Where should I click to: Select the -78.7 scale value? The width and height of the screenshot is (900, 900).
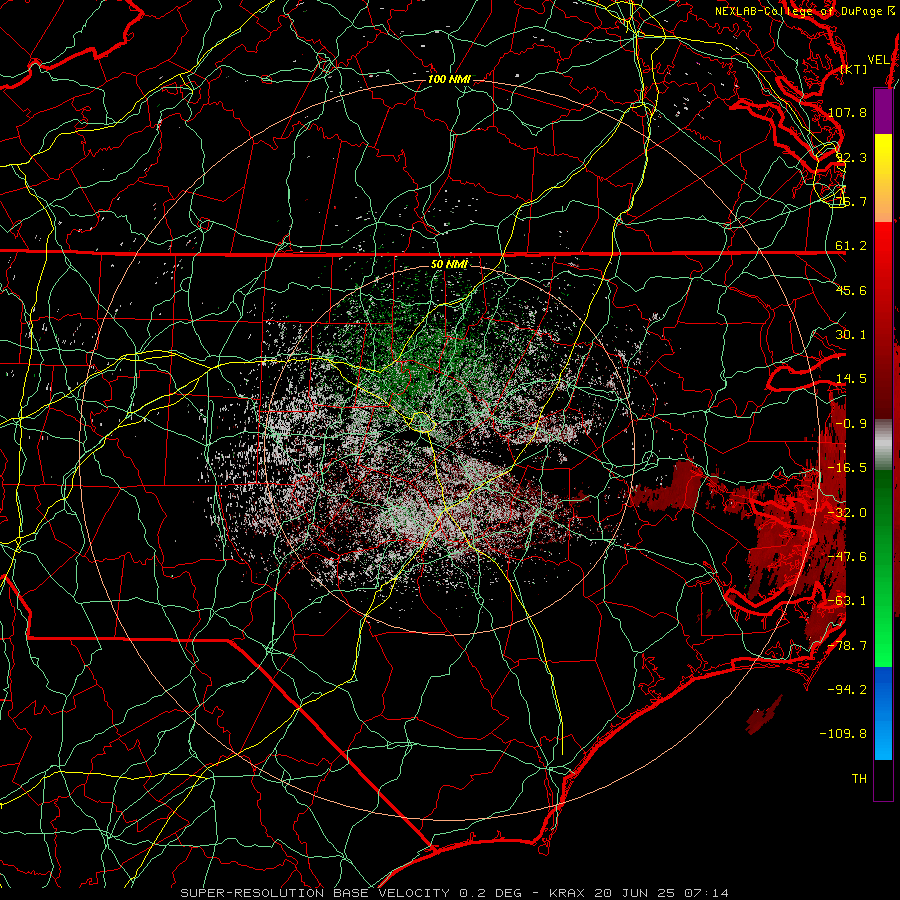[x=847, y=645]
